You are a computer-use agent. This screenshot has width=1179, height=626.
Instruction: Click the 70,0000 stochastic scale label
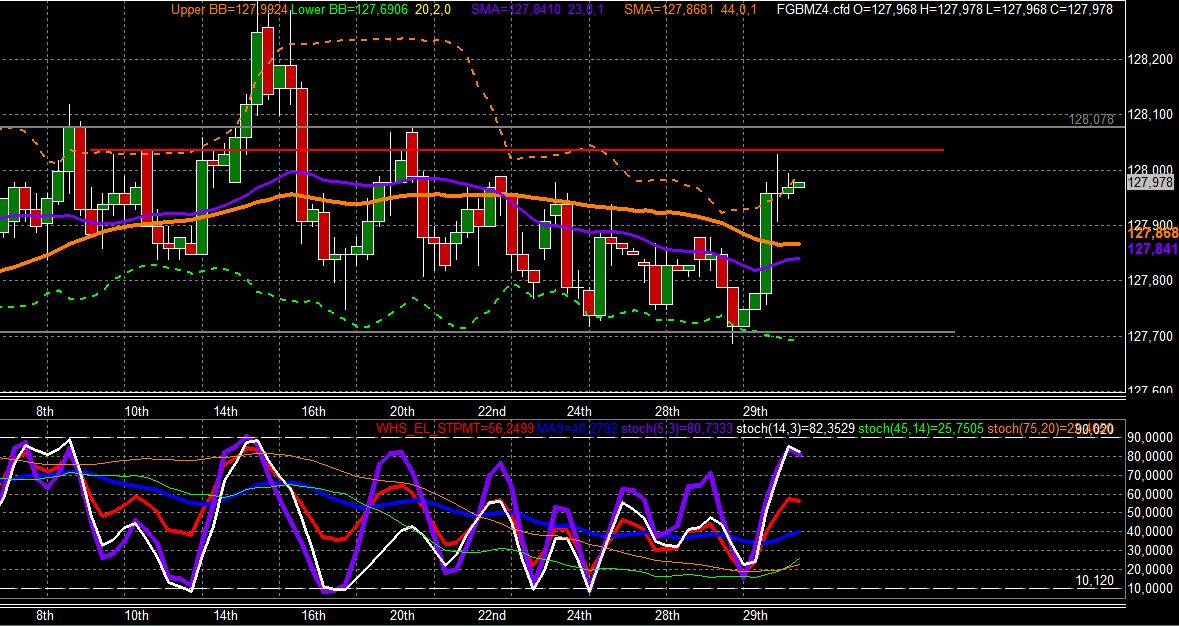[1151, 475]
